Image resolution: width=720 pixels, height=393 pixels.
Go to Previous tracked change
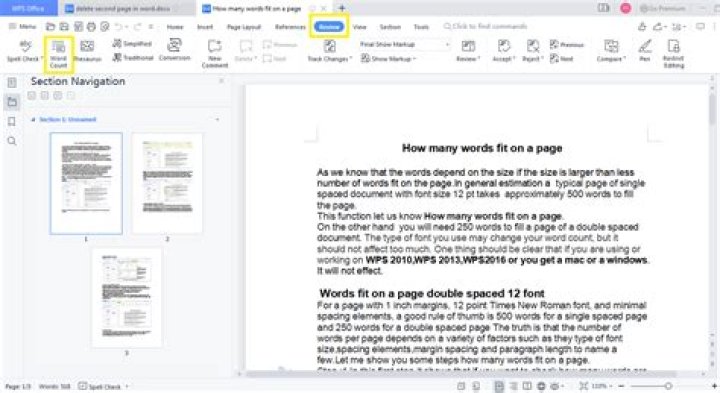pos(567,45)
